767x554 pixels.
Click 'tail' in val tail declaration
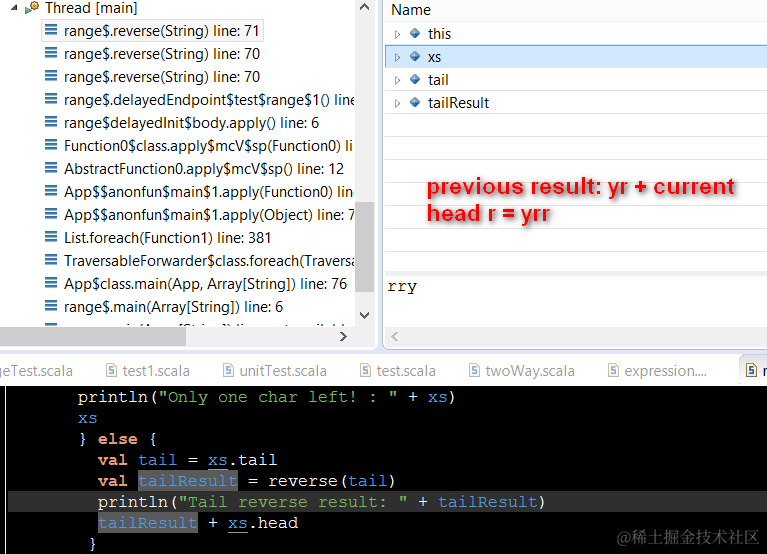coord(158,460)
